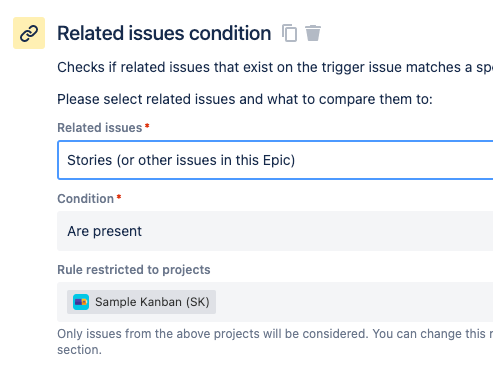
Task: Select the Sample Kanban (SK) project chip
Action: (x=141, y=302)
